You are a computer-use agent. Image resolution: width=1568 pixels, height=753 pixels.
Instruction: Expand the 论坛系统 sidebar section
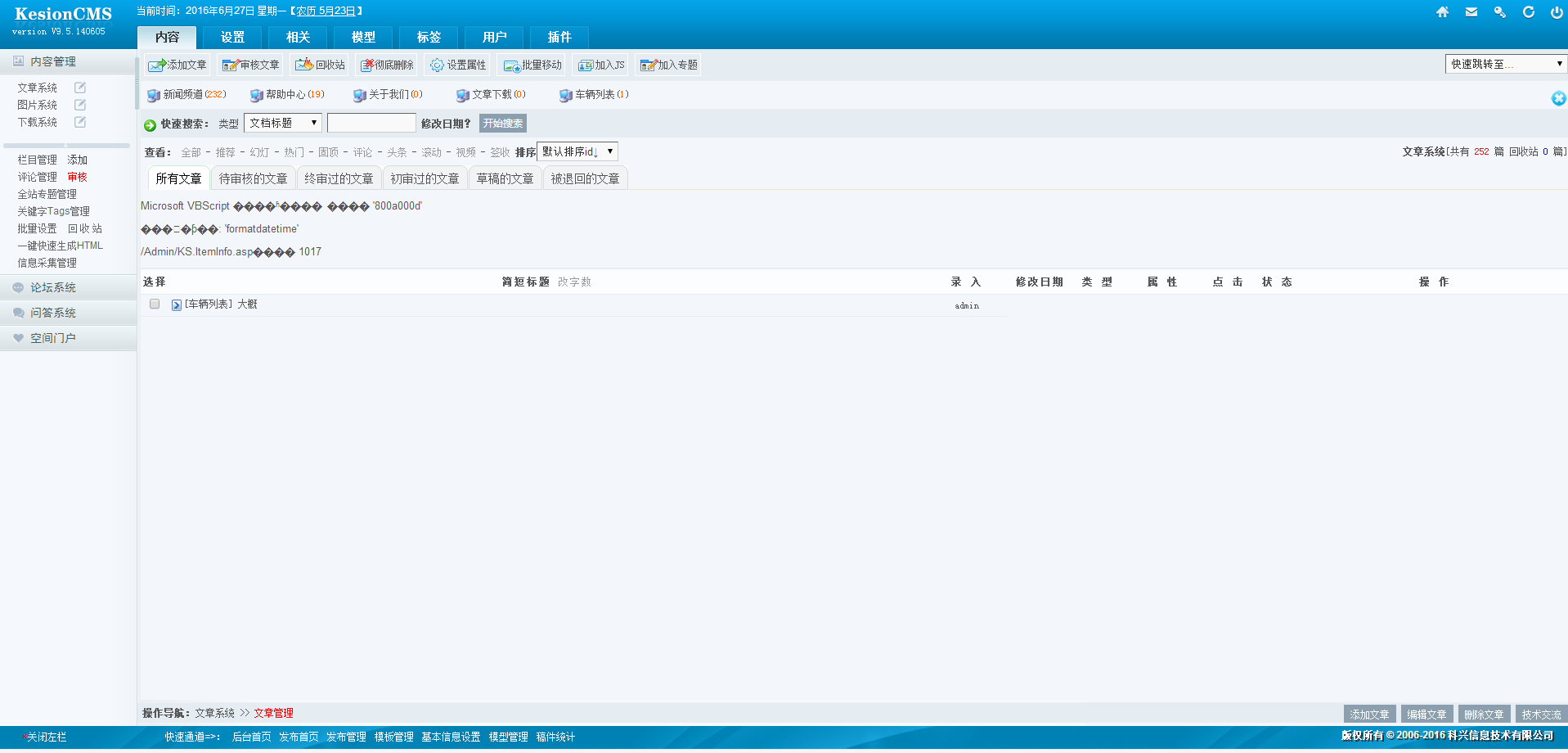click(x=68, y=287)
